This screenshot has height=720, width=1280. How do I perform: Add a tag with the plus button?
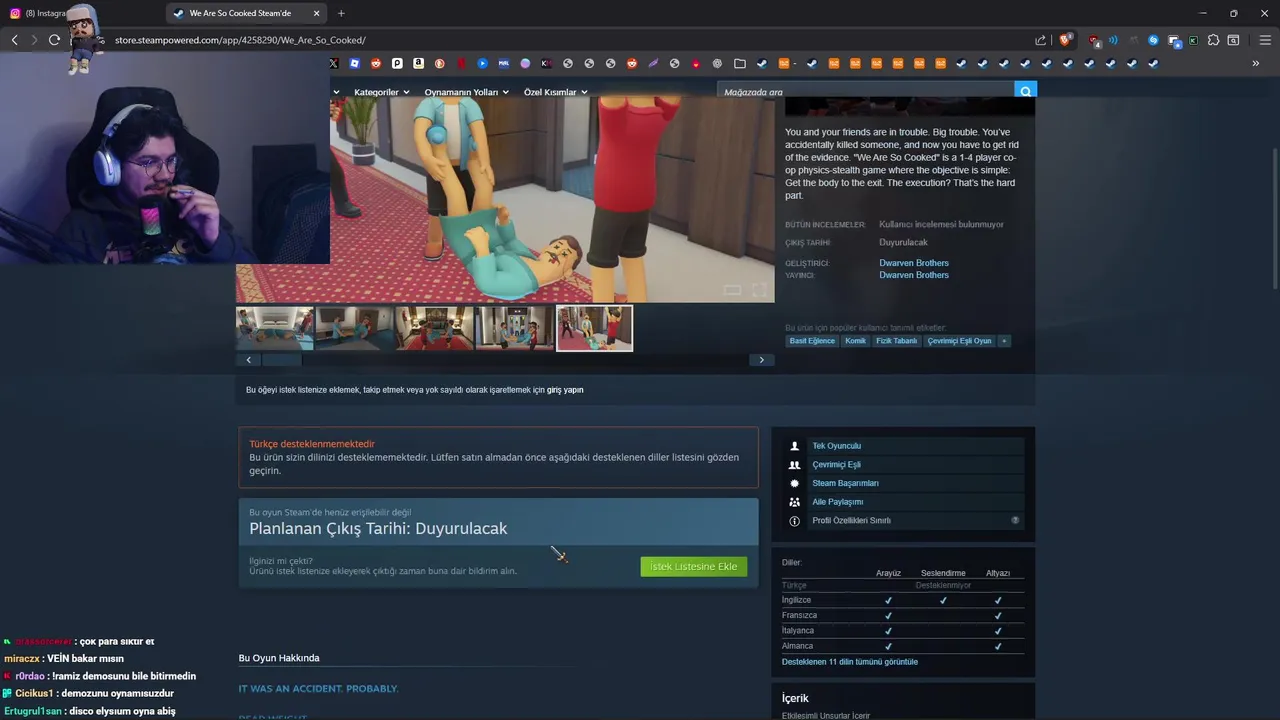click(x=1004, y=341)
